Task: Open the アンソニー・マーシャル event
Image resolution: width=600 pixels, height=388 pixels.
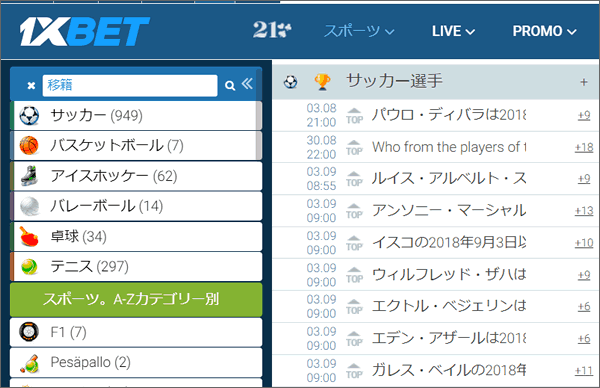Action: (449, 210)
